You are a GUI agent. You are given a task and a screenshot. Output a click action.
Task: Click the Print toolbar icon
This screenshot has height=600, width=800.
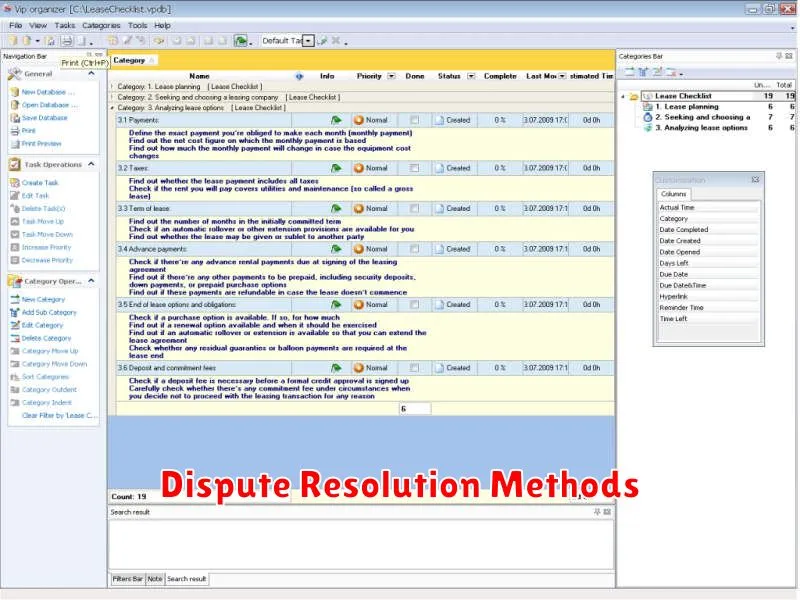click(66, 41)
